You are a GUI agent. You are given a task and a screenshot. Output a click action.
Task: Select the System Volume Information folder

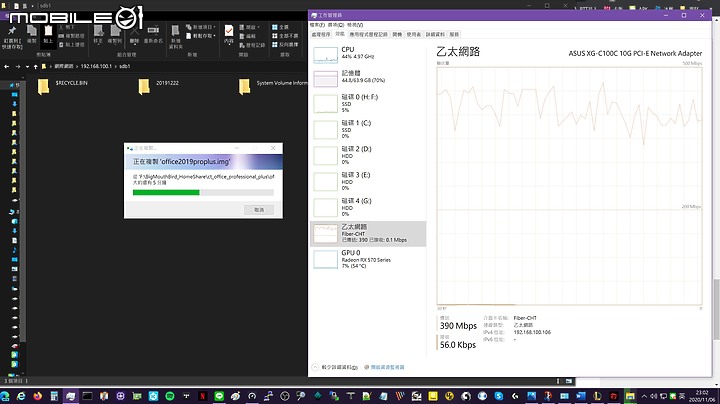pyautogui.click(x=273, y=85)
